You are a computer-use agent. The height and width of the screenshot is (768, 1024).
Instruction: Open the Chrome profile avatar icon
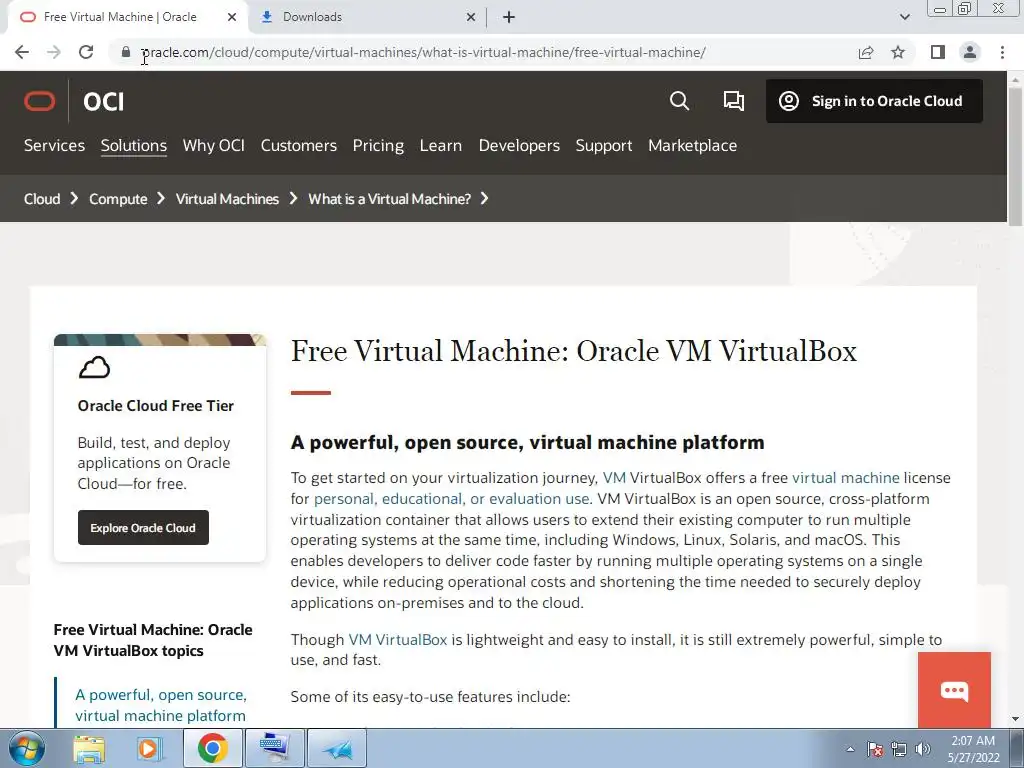pos(970,52)
